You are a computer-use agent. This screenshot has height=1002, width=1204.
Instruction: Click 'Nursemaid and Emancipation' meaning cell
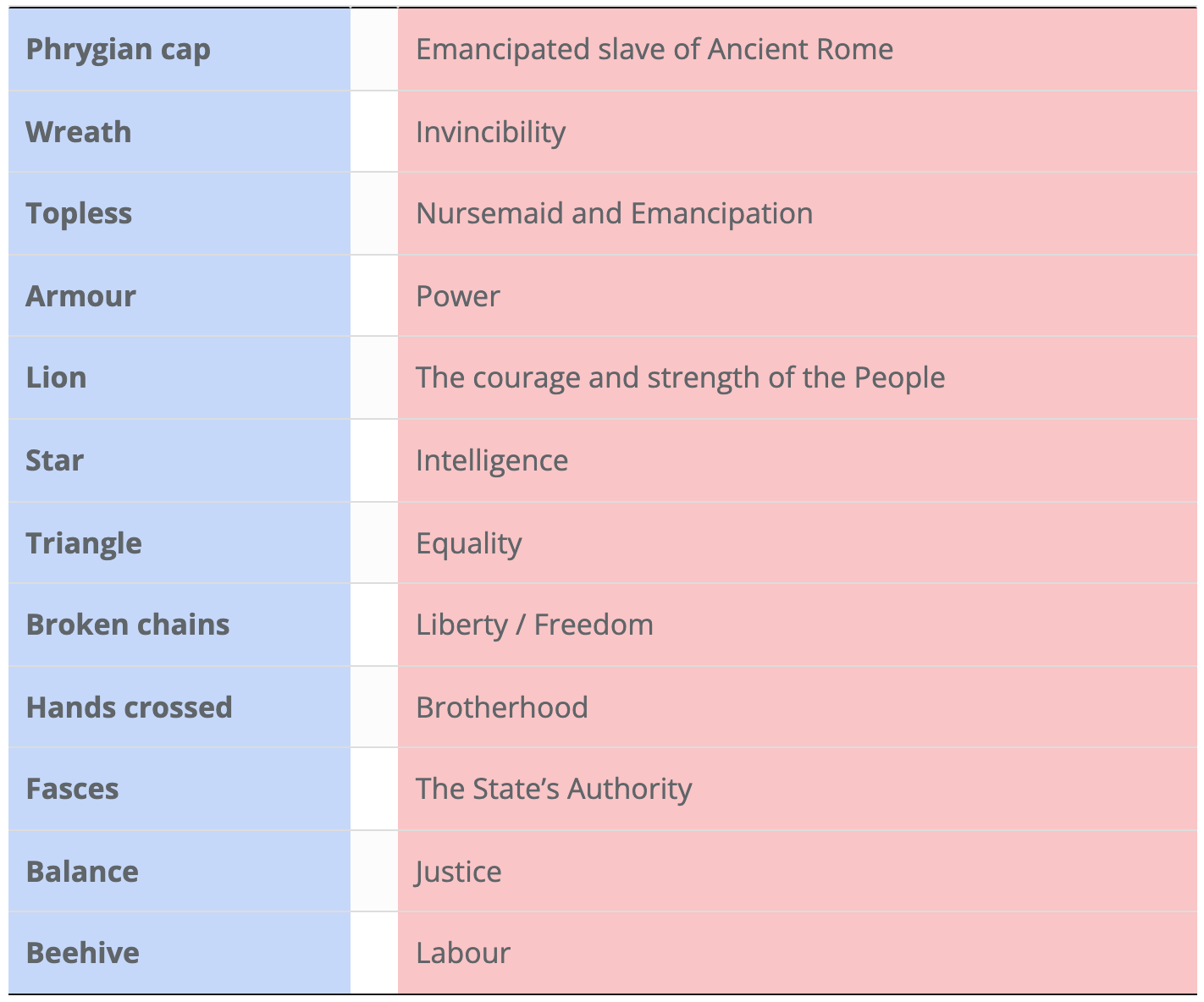[x=615, y=213]
